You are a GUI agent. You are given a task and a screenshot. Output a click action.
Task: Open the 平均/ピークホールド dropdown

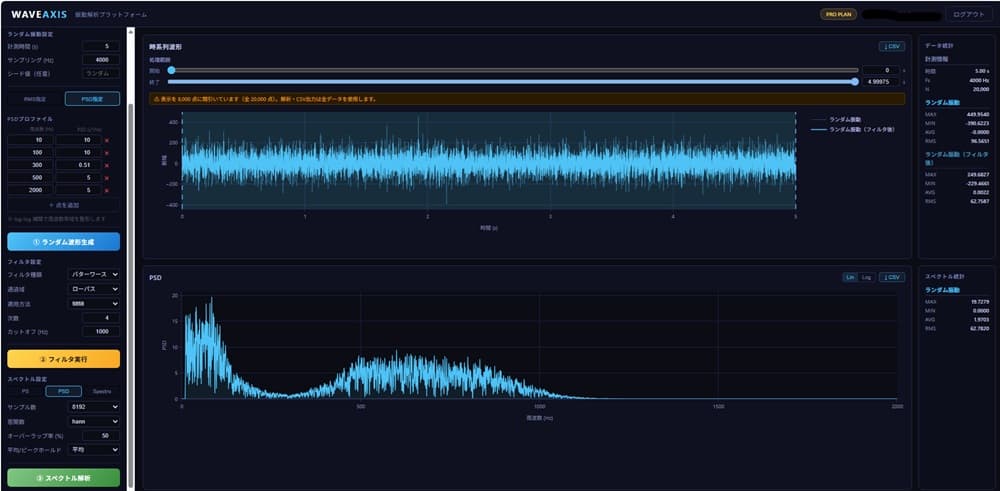click(x=94, y=450)
